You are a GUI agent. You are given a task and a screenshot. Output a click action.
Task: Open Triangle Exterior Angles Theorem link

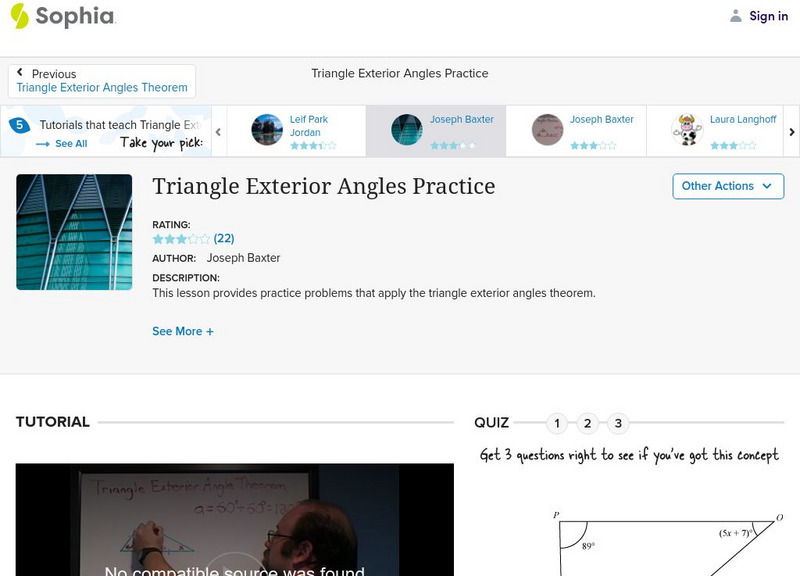(102, 88)
